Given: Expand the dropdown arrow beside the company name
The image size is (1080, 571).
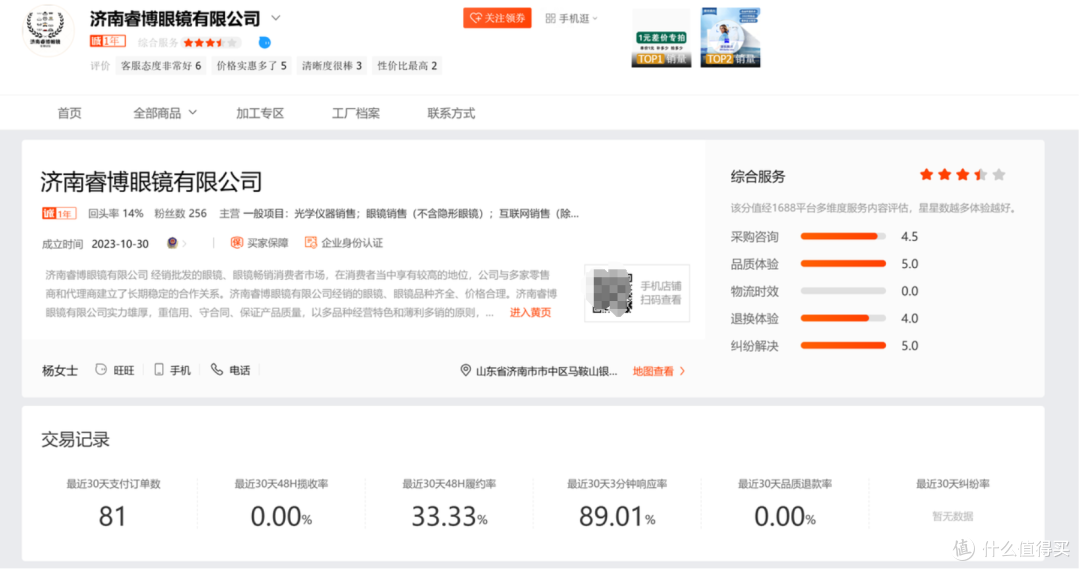Looking at the screenshot, I should [x=276, y=18].
